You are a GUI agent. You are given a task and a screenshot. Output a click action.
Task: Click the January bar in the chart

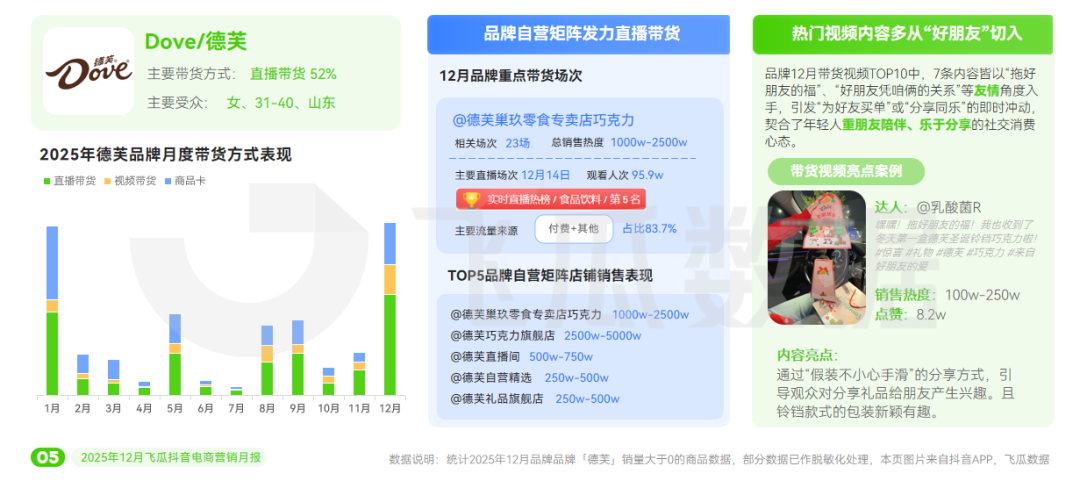click(x=52, y=310)
